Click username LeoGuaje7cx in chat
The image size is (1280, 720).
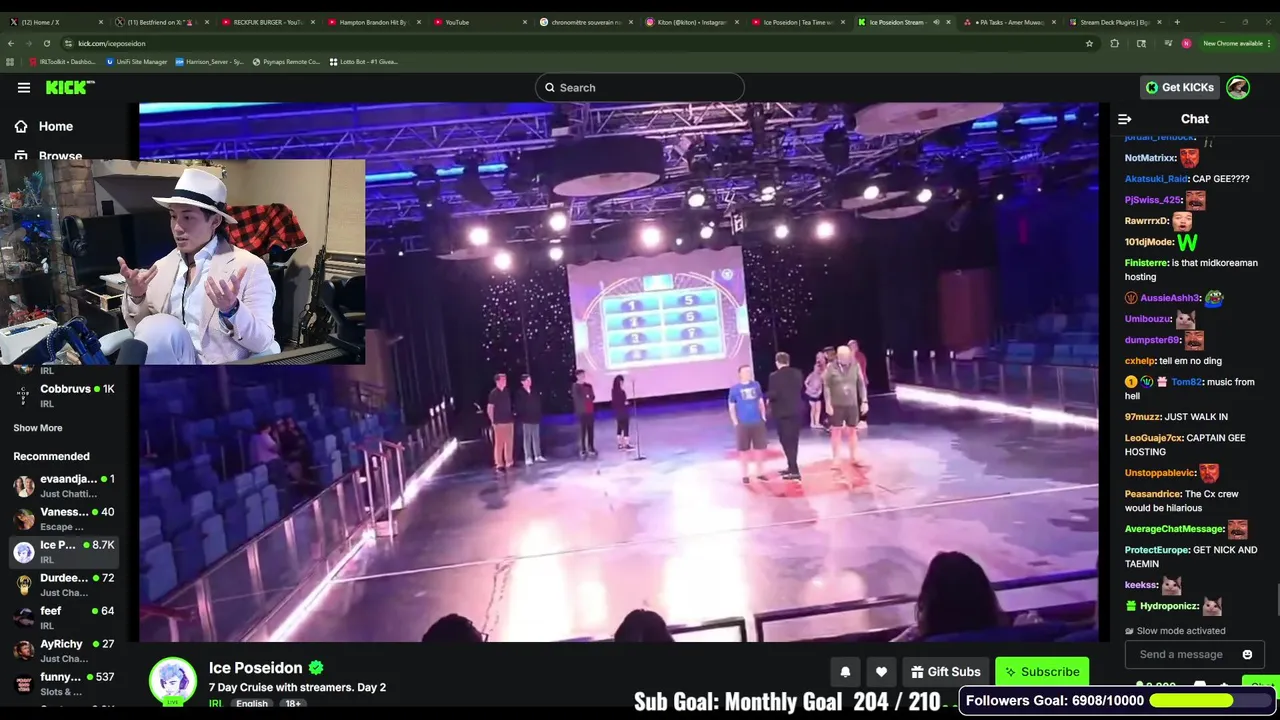1154,438
